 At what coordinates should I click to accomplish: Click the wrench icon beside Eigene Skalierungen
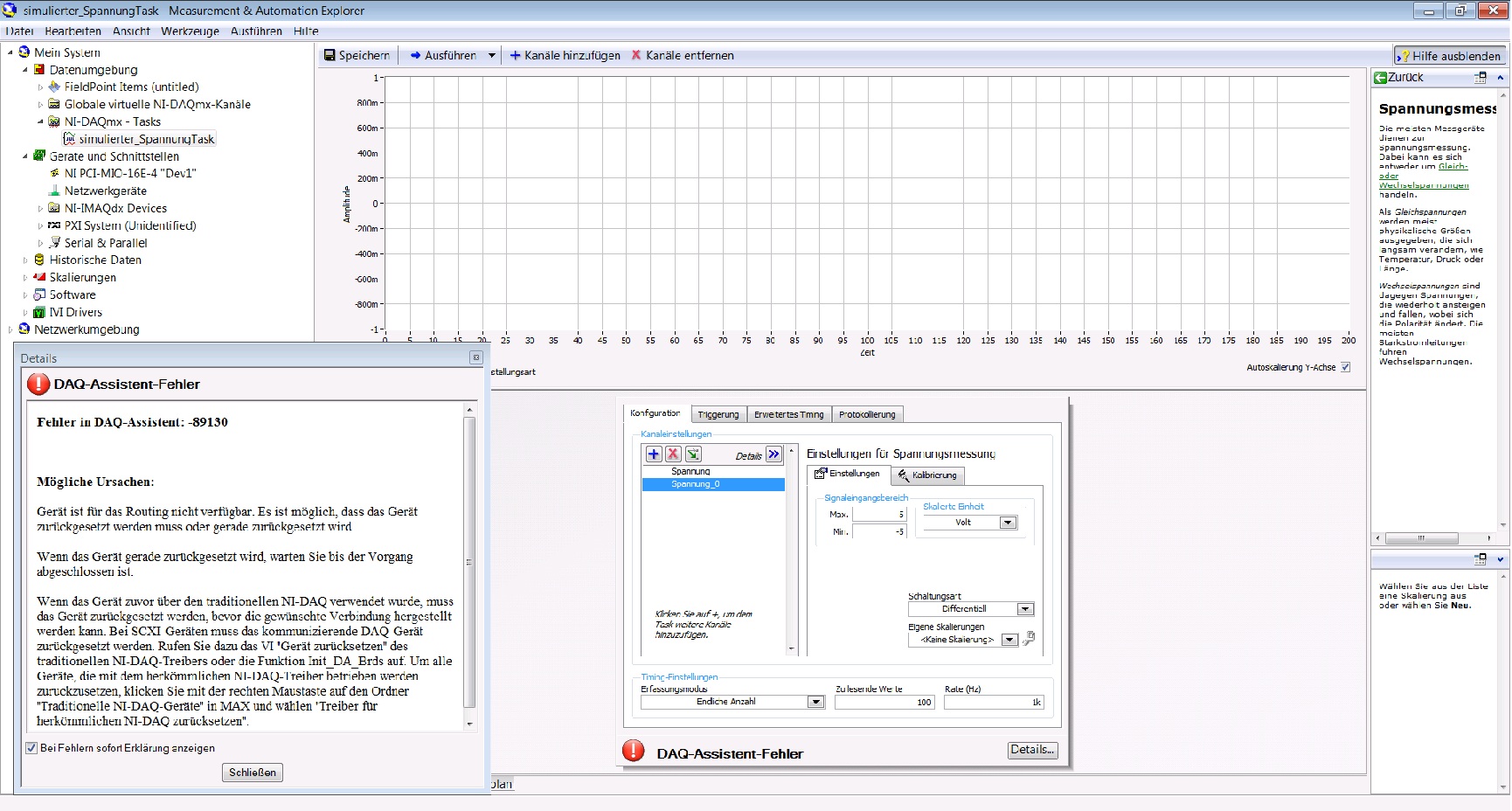tap(1029, 639)
